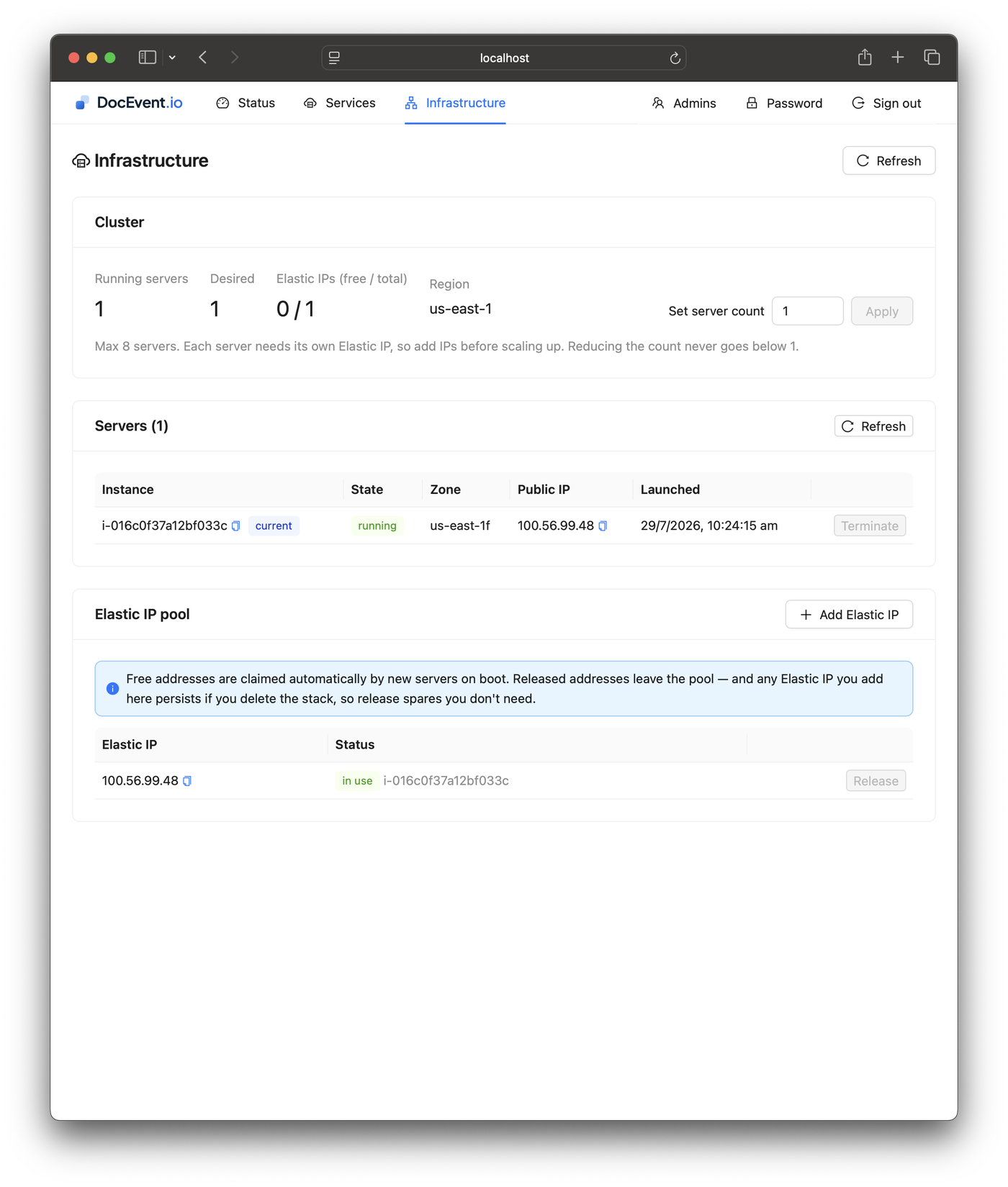This screenshot has height=1187, width=1008.
Task: Click the info icon in the blue notice
Action: (x=112, y=689)
